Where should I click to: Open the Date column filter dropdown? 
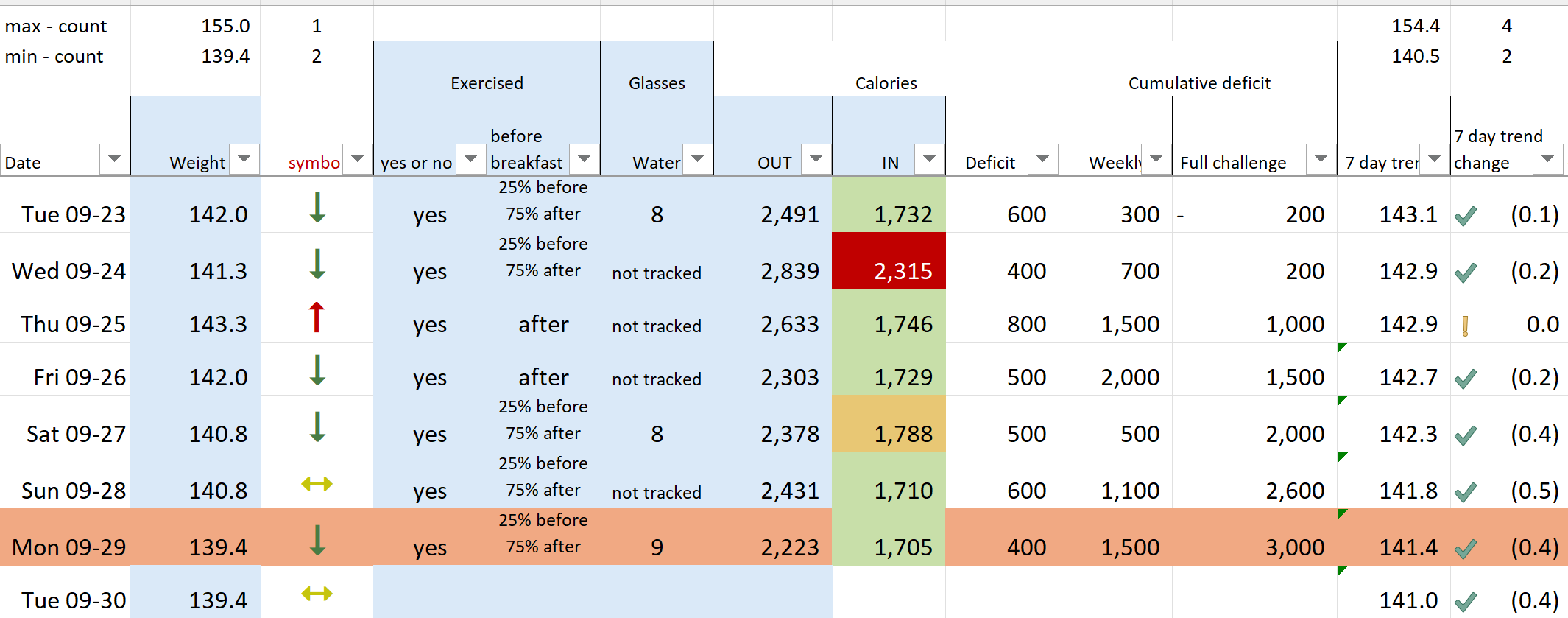tap(114, 158)
